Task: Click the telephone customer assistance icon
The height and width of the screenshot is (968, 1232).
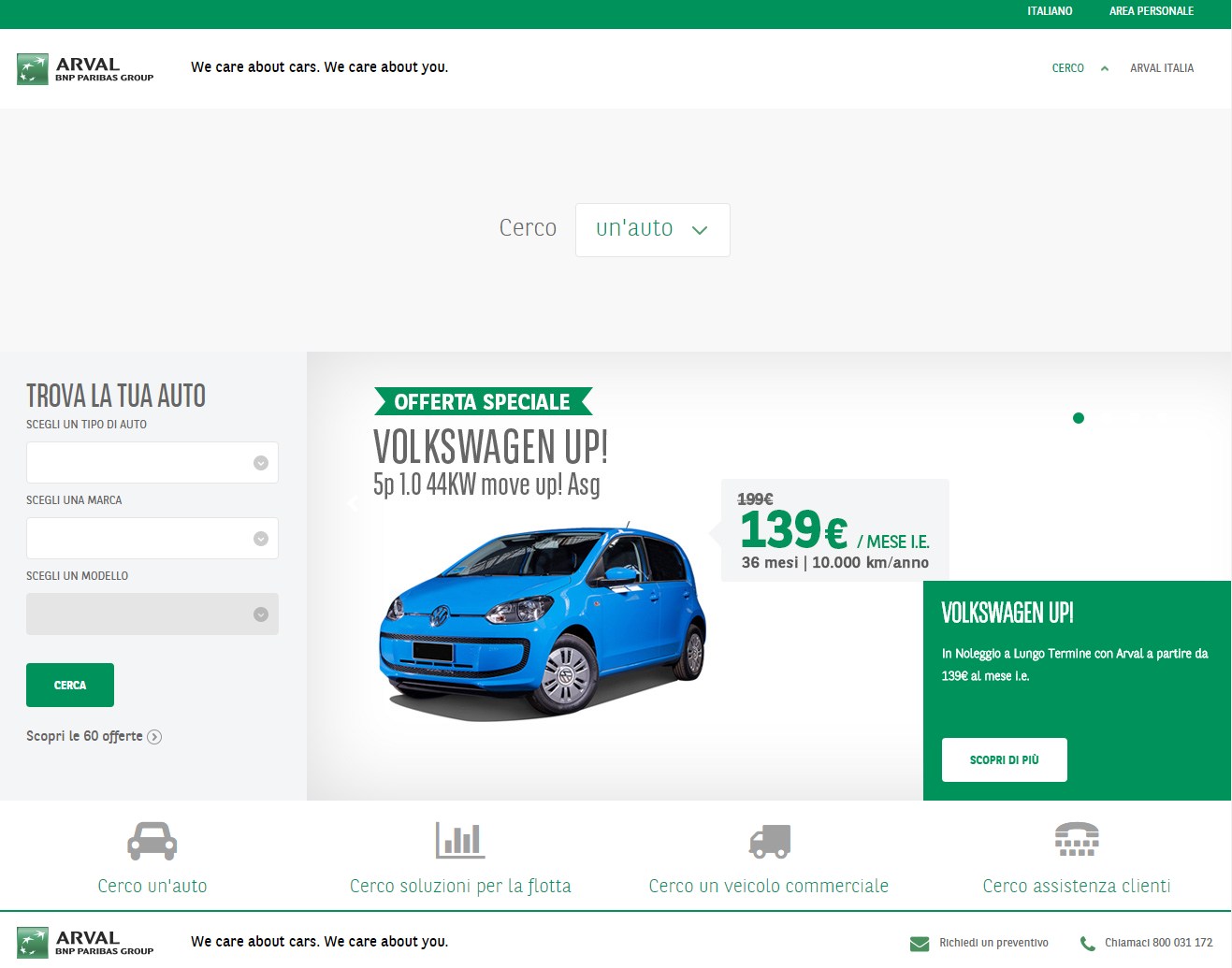Action: (1076, 839)
